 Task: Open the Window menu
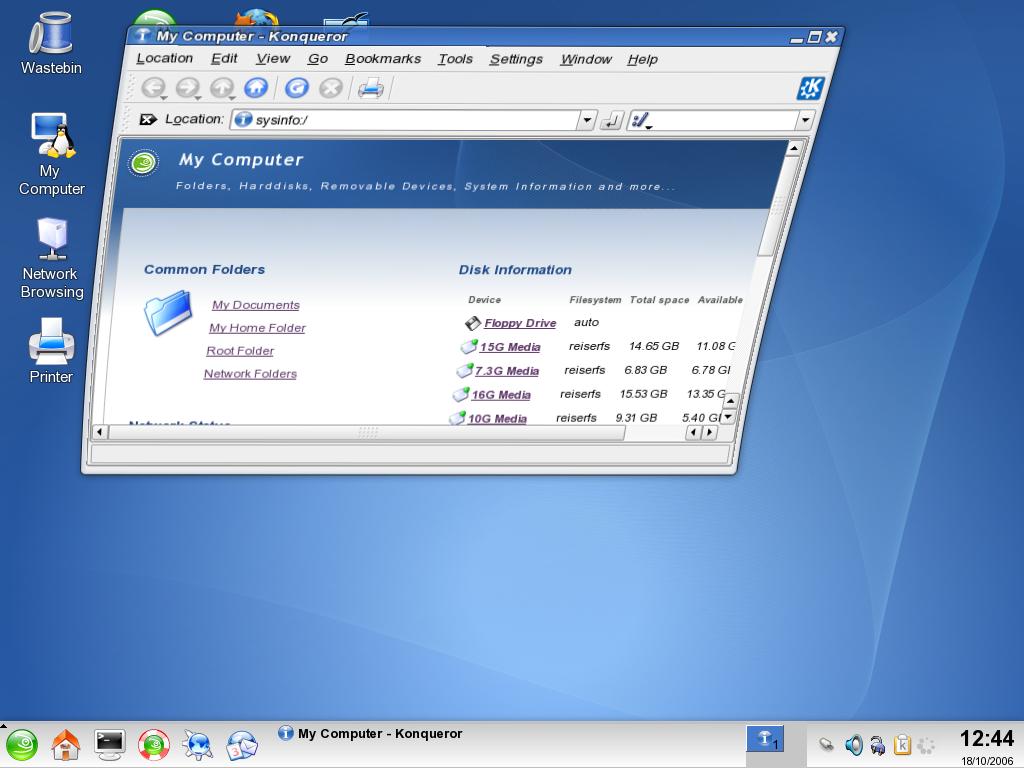point(586,59)
